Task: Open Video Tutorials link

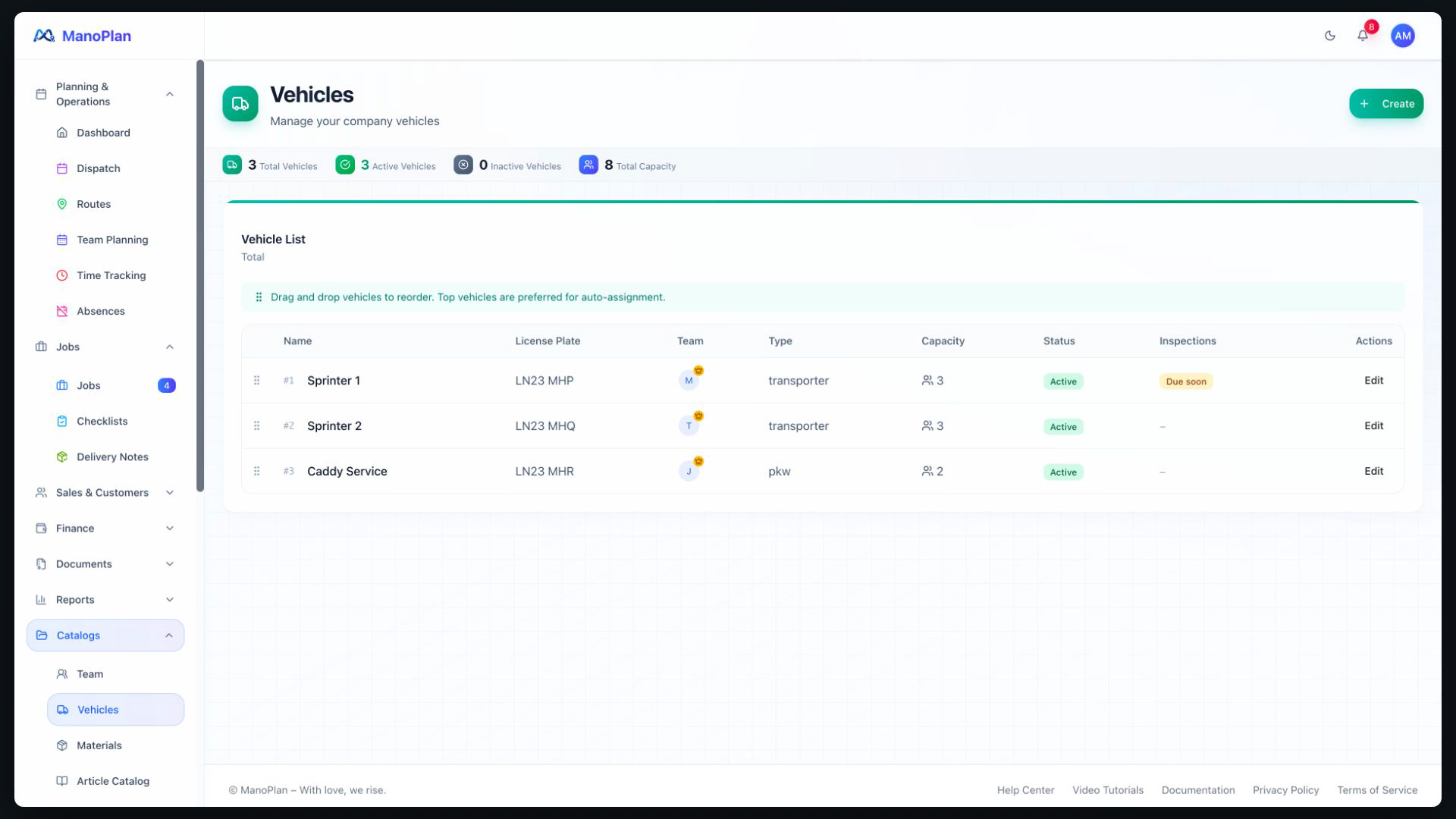Action: 1107,790
